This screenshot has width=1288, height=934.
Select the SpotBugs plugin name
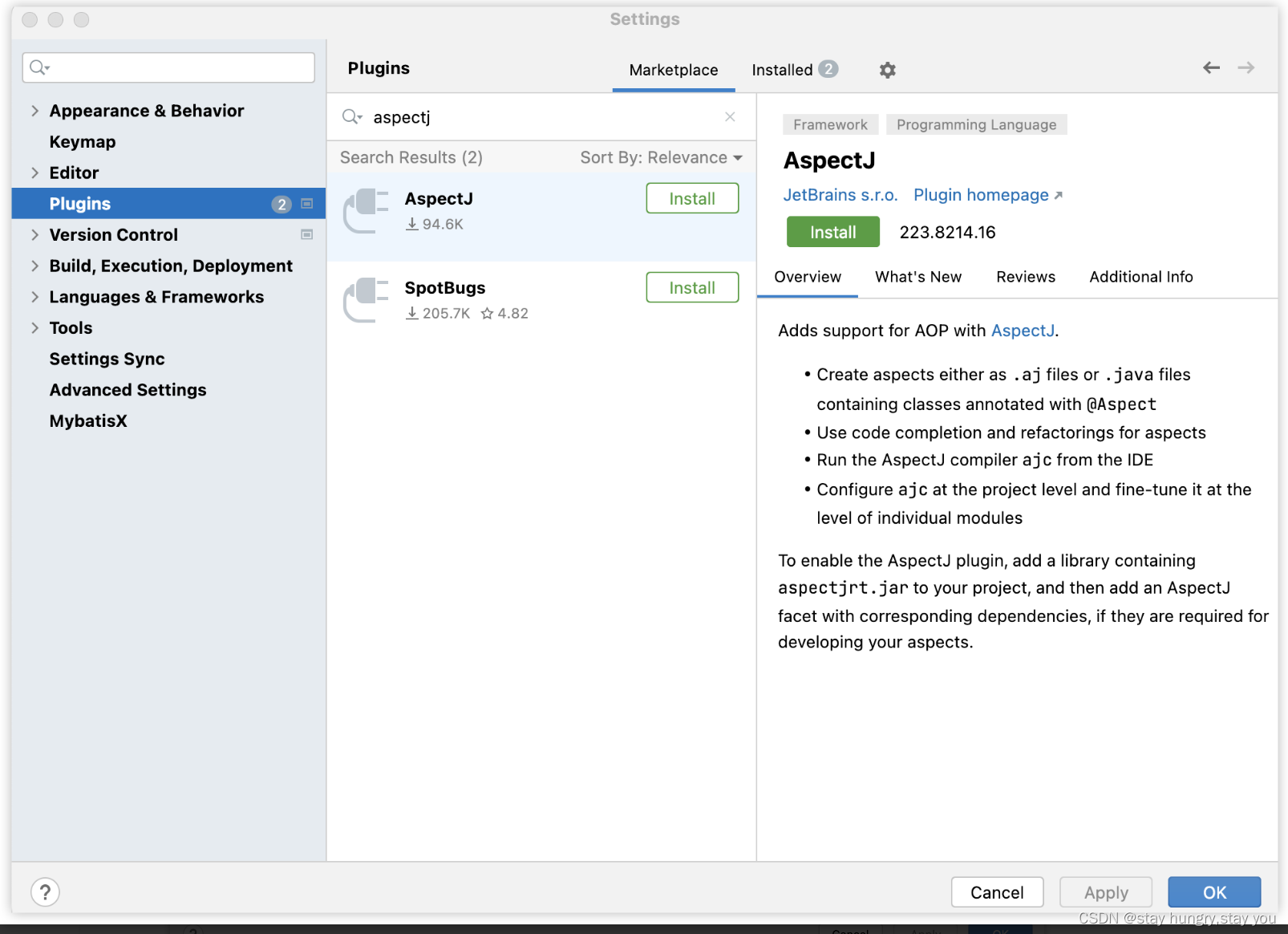point(445,287)
